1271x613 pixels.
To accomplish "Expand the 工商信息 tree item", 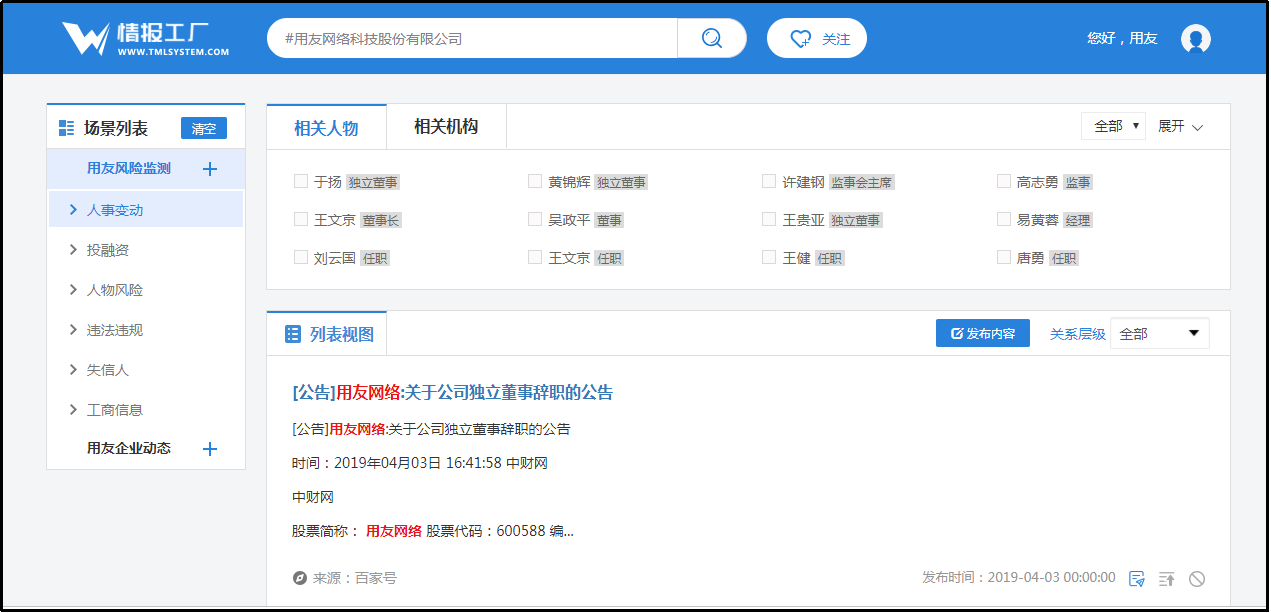I will (x=73, y=410).
